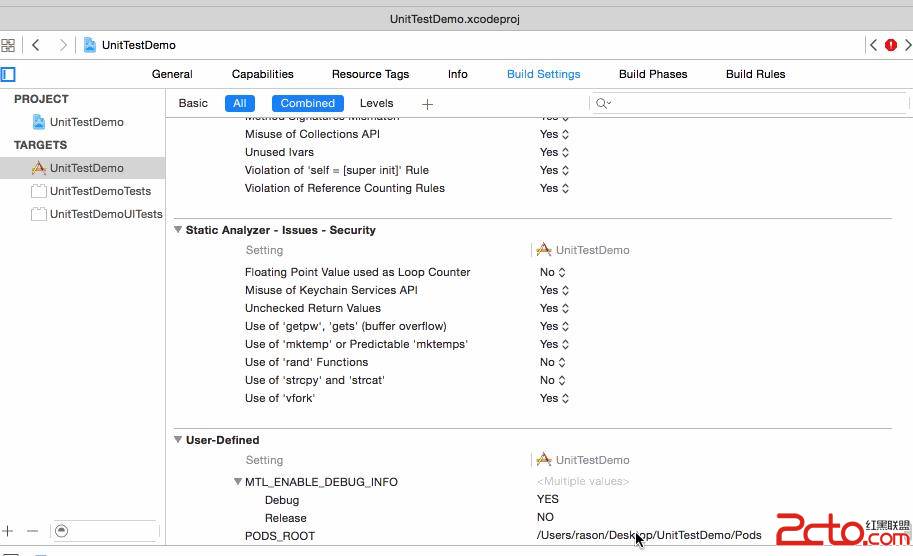The image size is (913, 556).
Task: Select UnitTestDemoTests target
Action: pos(100,191)
